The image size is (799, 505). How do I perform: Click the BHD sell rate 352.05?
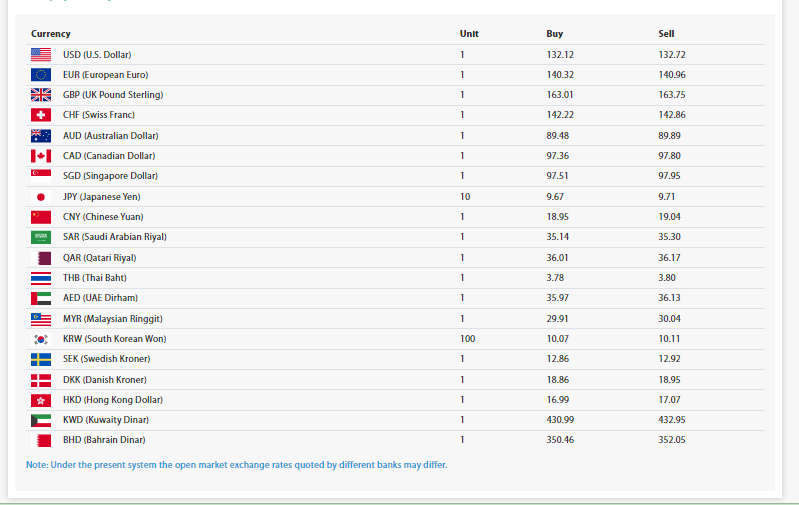click(x=672, y=440)
